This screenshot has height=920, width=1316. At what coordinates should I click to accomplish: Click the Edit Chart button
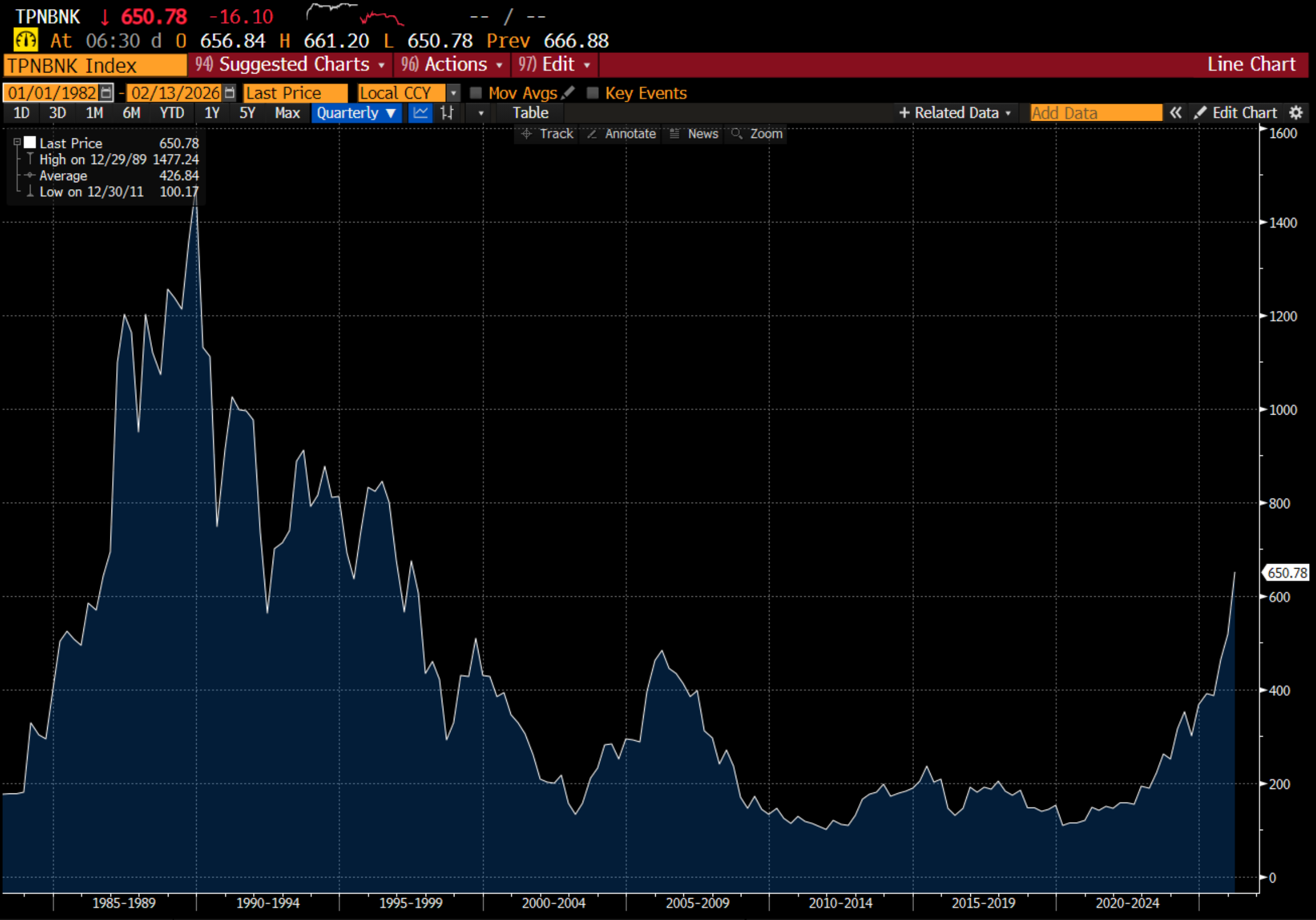1235,113
